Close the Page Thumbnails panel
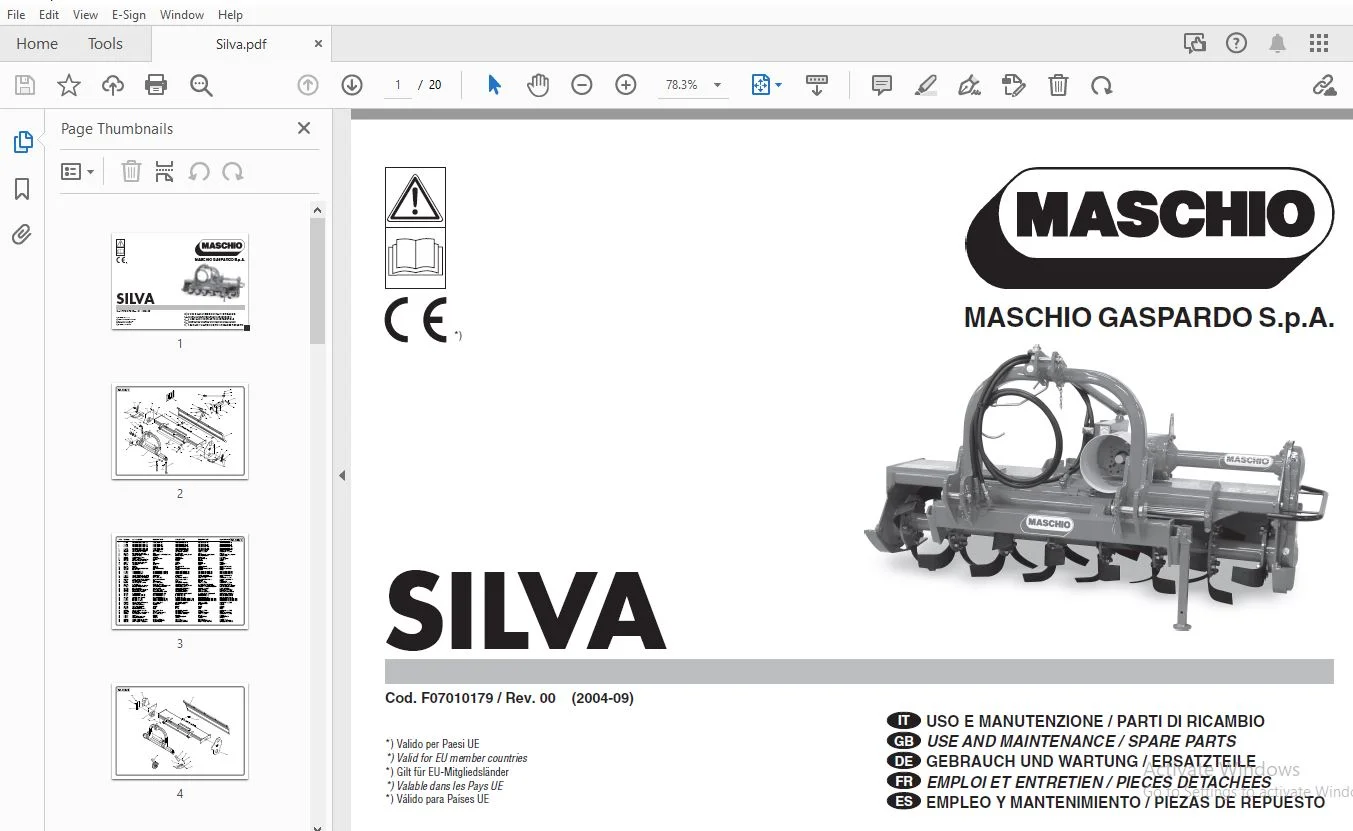 304,128
